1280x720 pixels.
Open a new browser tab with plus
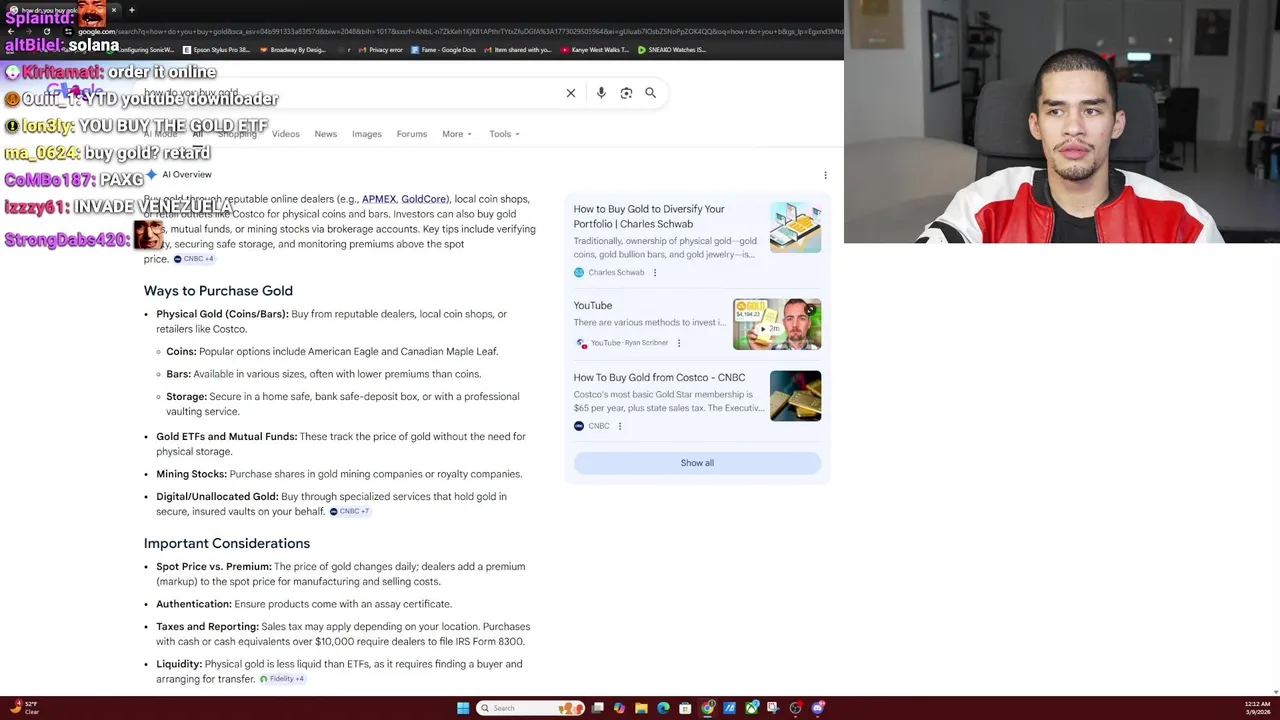tap(131, 10)
